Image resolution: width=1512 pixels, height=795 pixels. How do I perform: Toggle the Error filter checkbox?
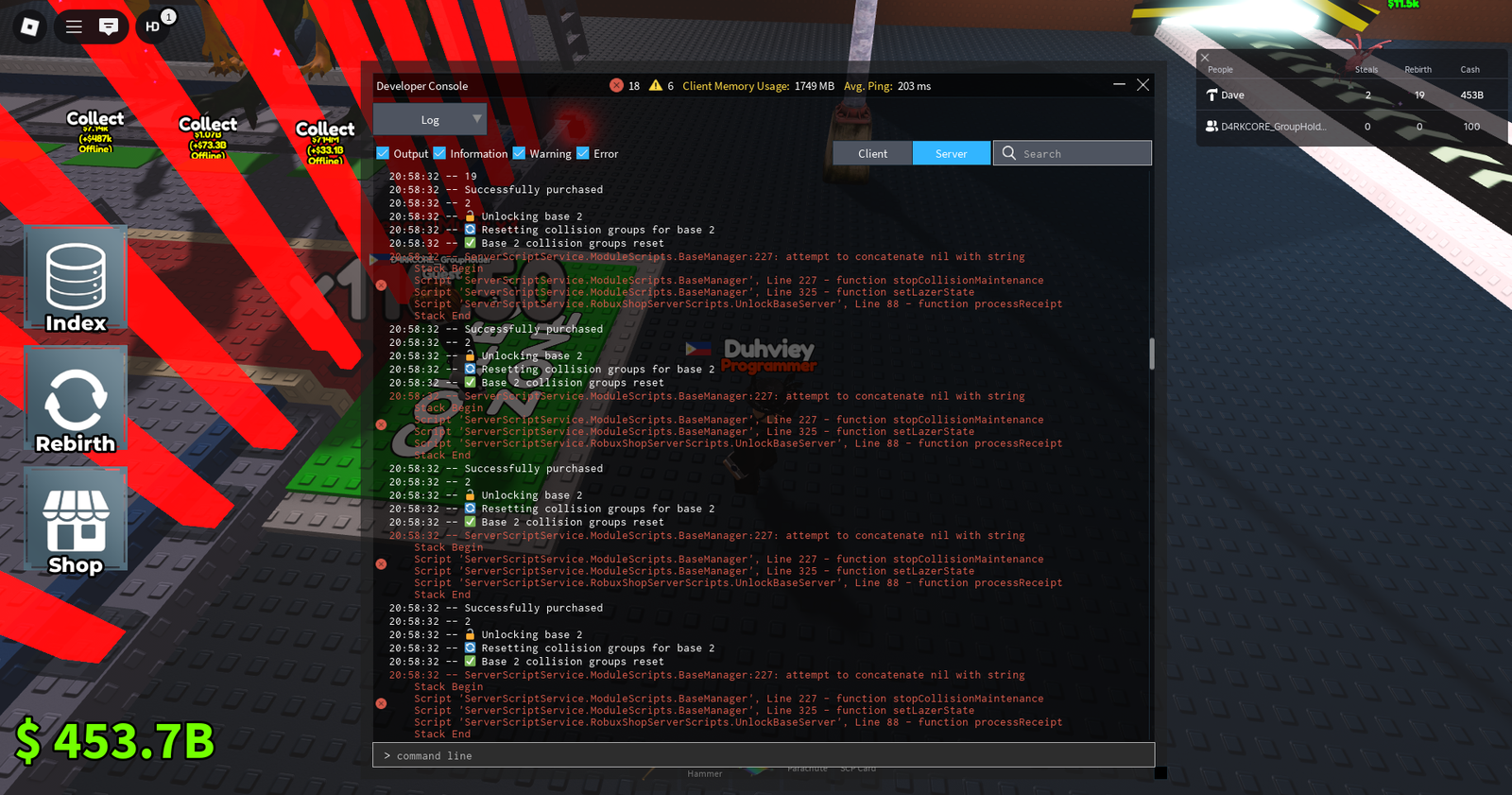(x=583, y=153)
